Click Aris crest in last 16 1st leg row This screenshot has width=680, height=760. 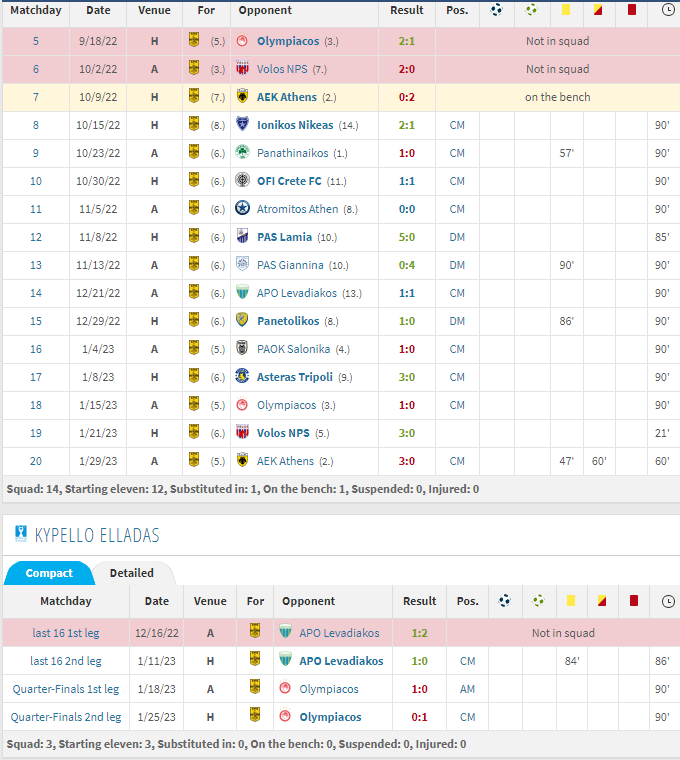click(x=255, y=631)
